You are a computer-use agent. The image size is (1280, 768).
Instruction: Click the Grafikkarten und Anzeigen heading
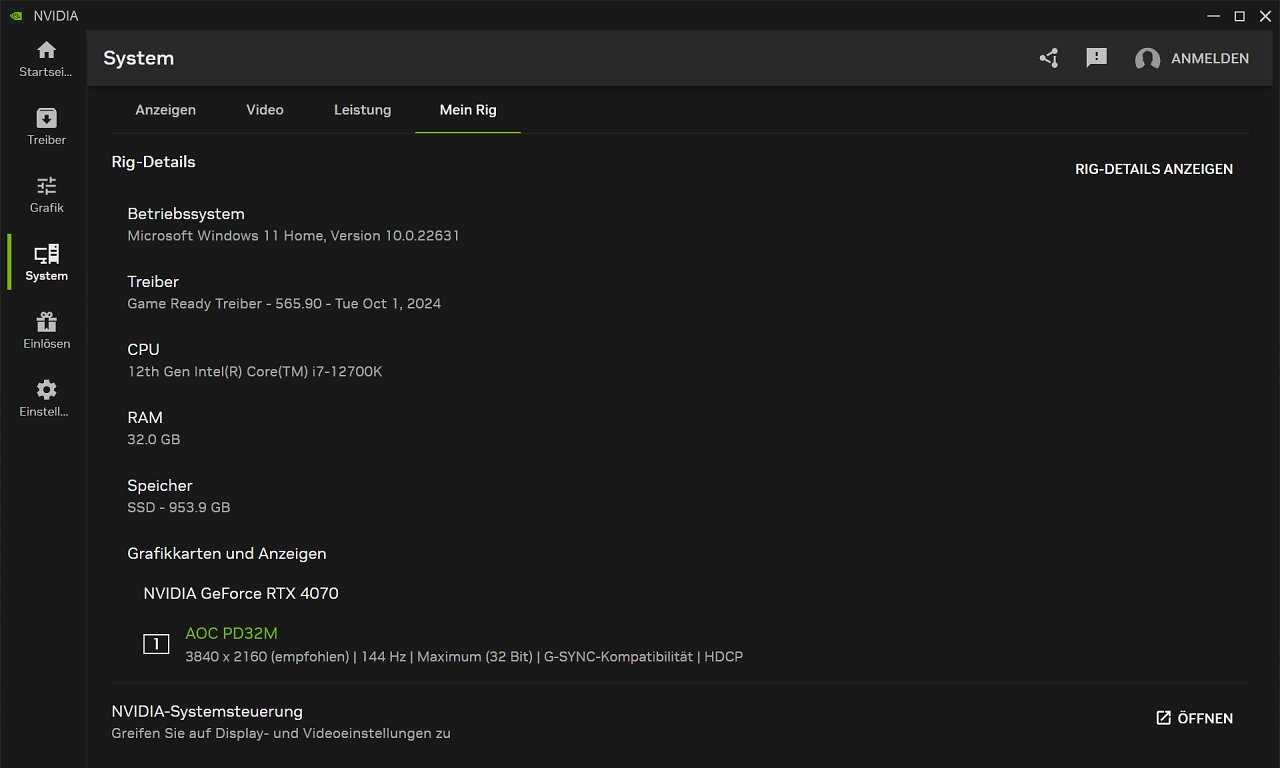coord(227,553)
